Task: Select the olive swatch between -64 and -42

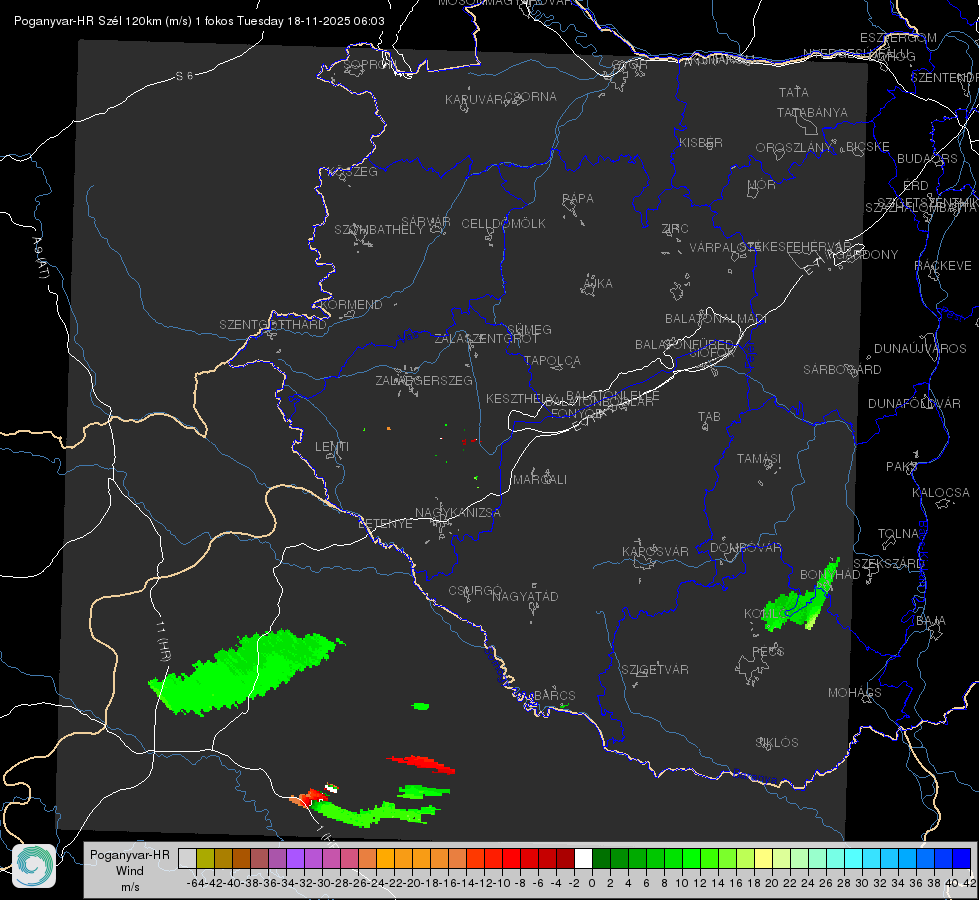Action: click(205, 858)
